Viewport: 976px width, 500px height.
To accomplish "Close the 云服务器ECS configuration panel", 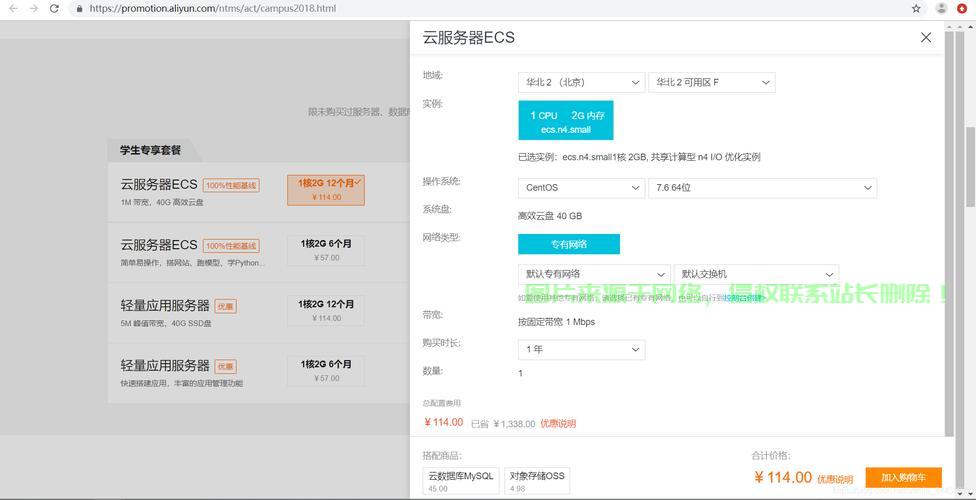I will pos(925,38).
